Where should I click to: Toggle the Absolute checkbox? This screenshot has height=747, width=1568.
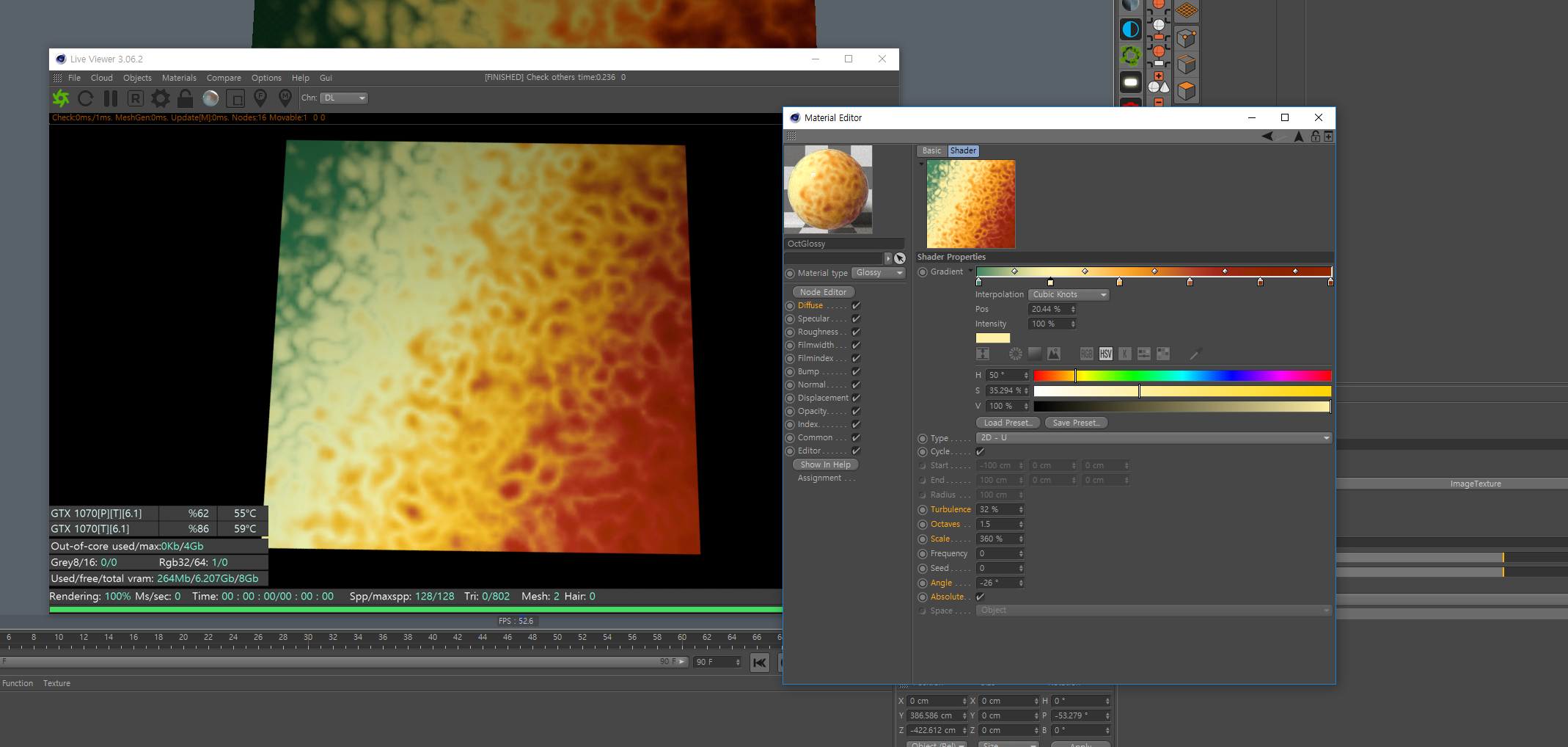[x=981, y=597]
